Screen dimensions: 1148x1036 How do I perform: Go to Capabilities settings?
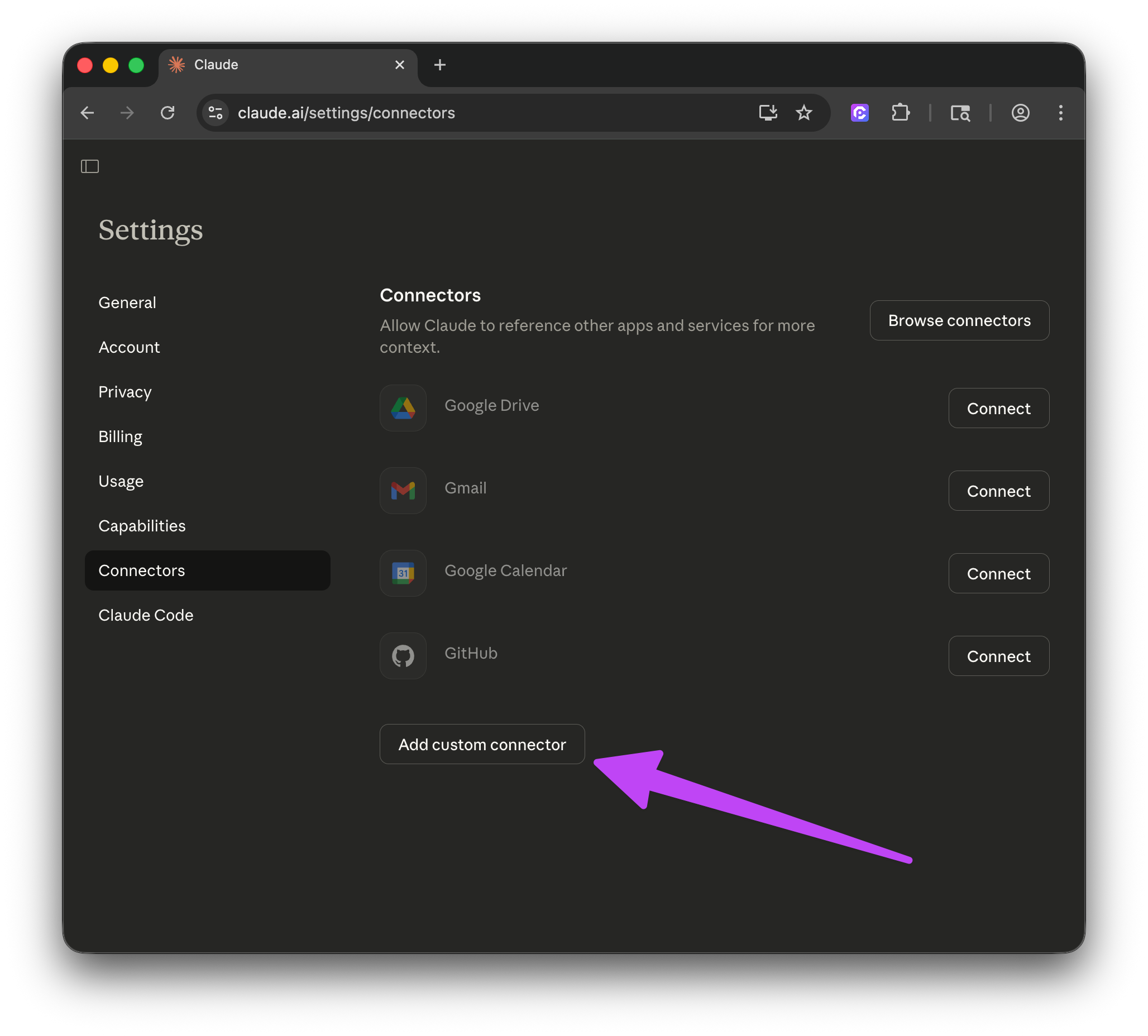(x=142, y=526)
